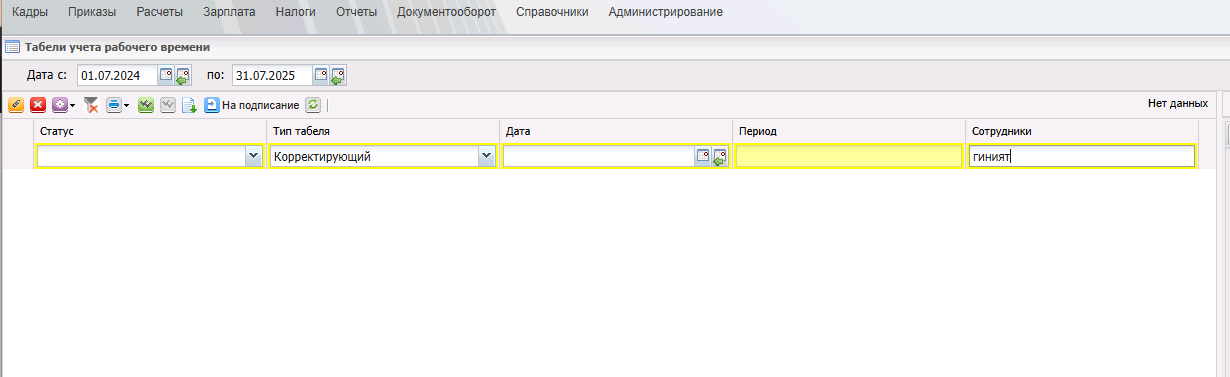The image size is (1230, 377).
Task: Open the 'Администрирование' menu
Action: click(x=665, y=12)
